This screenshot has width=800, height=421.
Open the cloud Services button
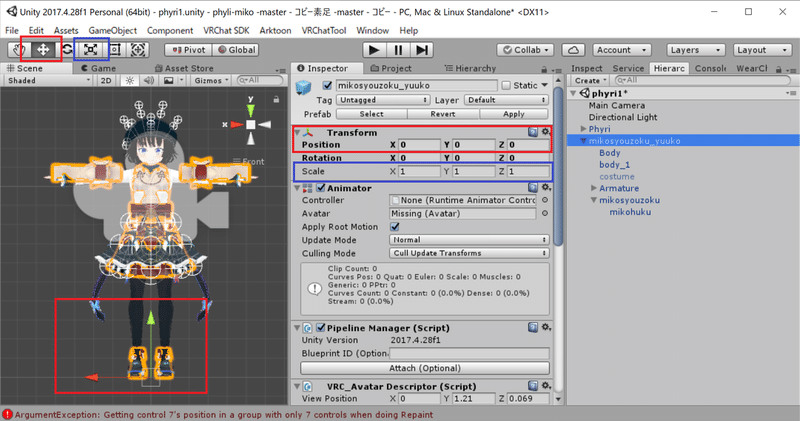[573, 49]
